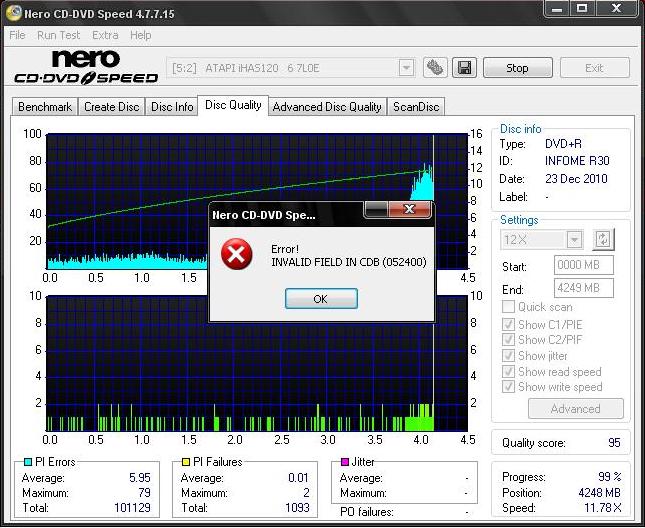Click the Nero CD-DVD Speed logo
The image size is (645, 528).
85,67
